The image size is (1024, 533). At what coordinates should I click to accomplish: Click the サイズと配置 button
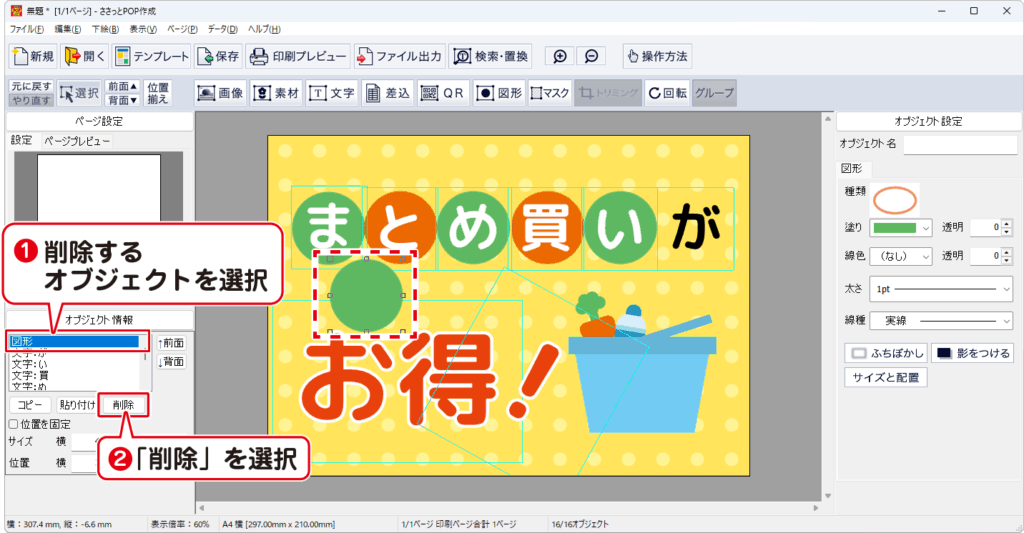click(x=888, y=378)
